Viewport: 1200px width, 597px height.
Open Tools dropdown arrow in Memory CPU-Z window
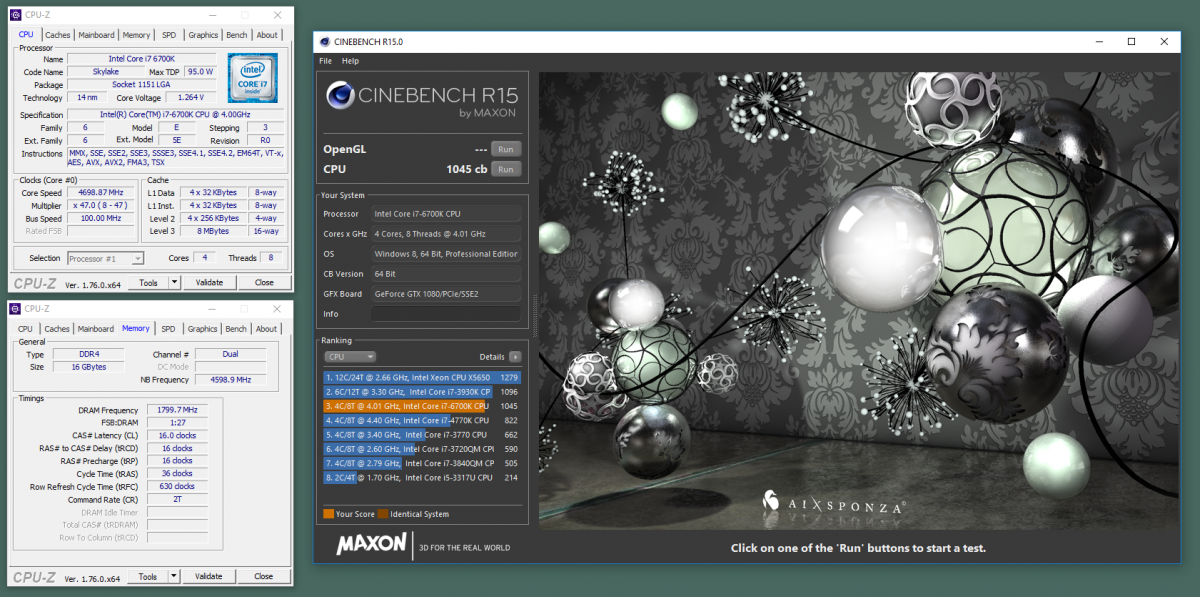(x=174, y=577)
